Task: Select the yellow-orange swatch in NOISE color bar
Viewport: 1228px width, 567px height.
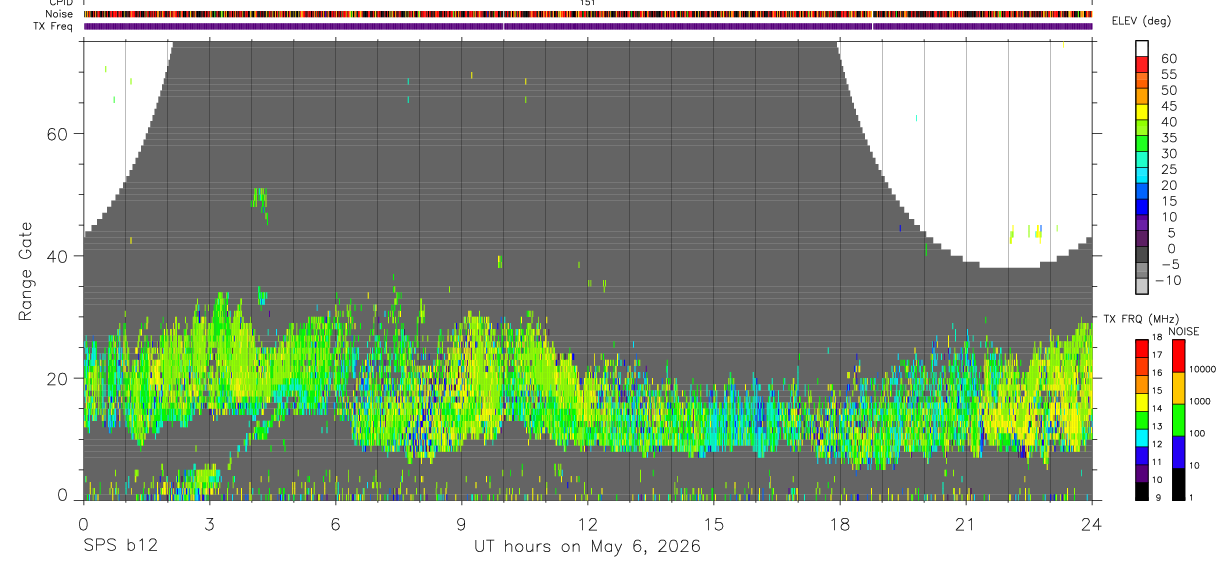Action: (x=1178, y=386)
